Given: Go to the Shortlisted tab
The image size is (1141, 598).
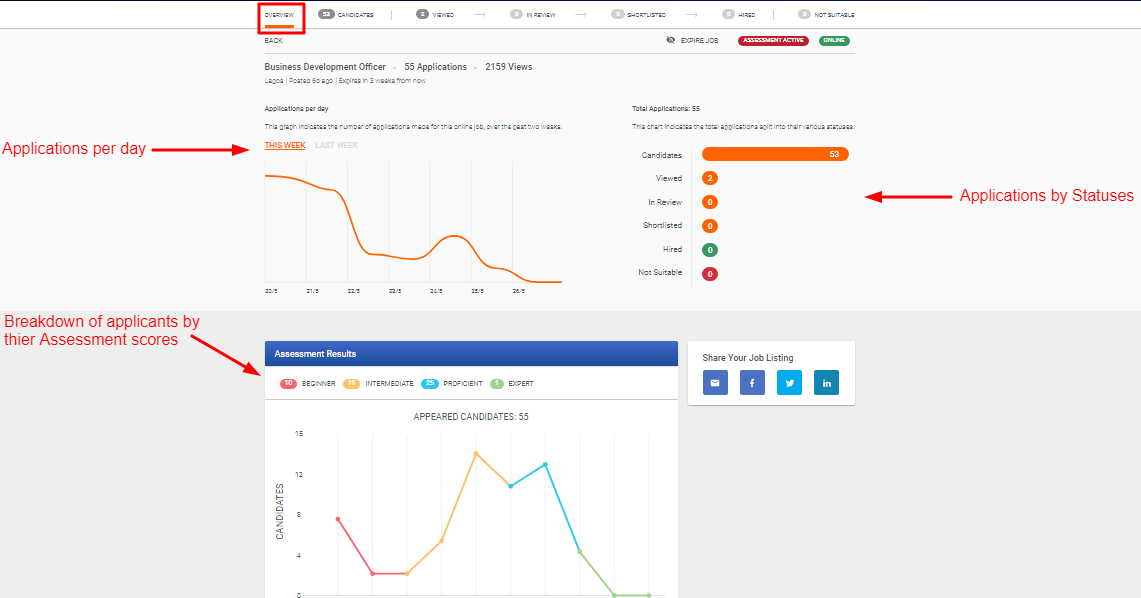Looking at the screenshot, I should point(639,15).
